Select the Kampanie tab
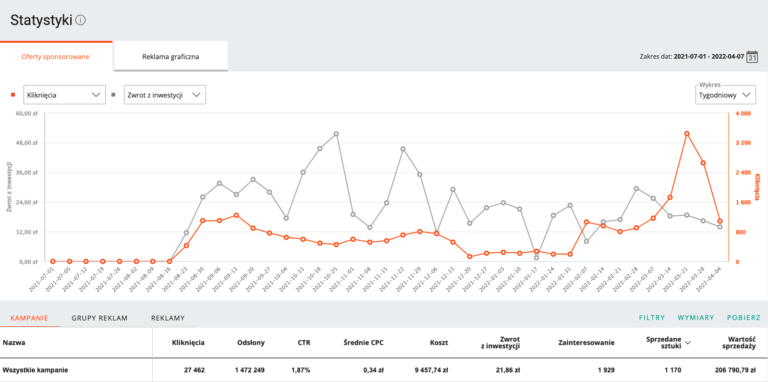The width and height of the screenshot is (768, 382). tap(29, 318)
